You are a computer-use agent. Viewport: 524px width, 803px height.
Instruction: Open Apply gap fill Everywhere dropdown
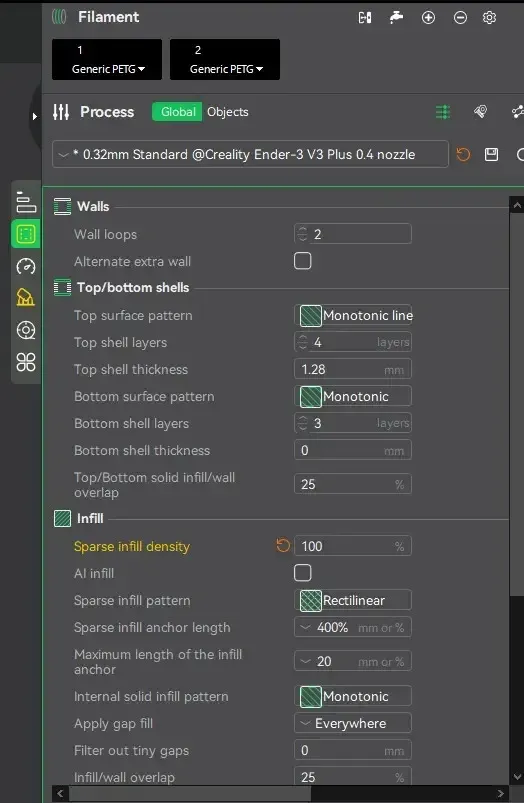tap(353, 723)
